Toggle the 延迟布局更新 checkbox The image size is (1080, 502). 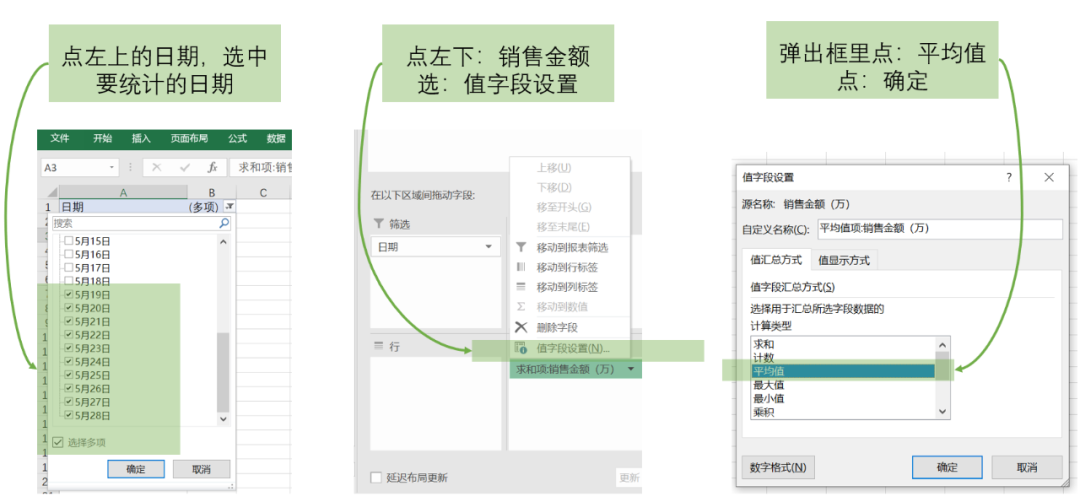pos(376,477)
